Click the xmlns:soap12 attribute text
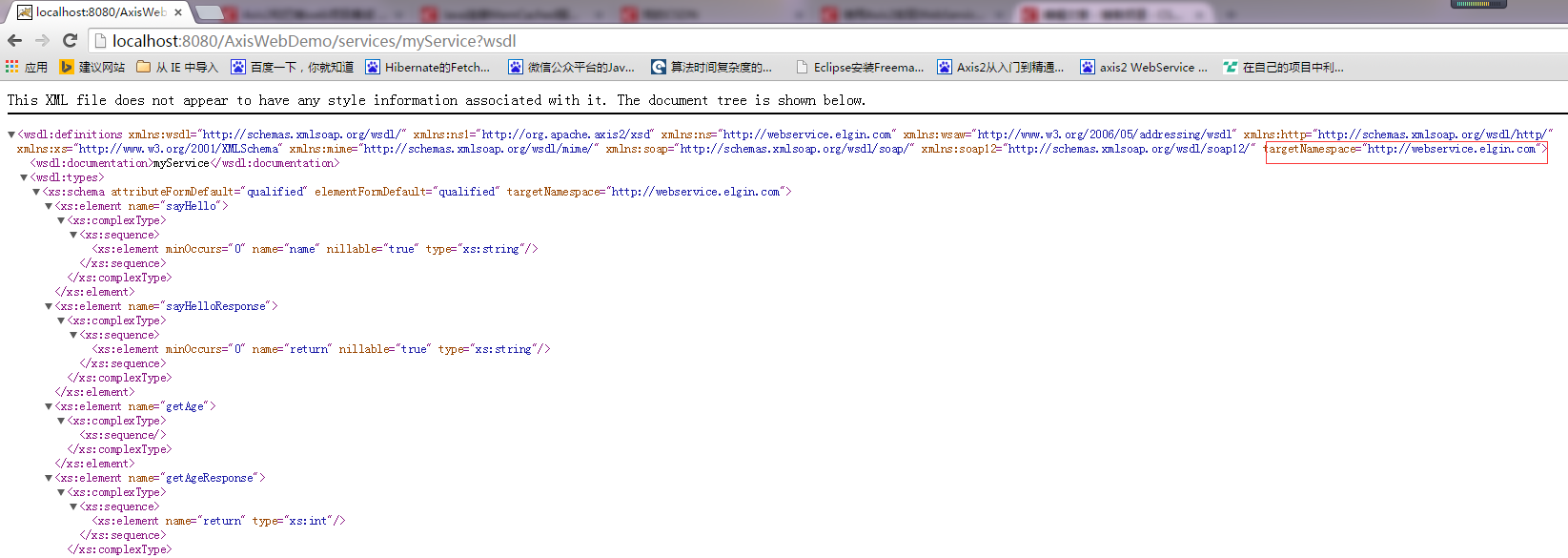 coord(1088,149)
